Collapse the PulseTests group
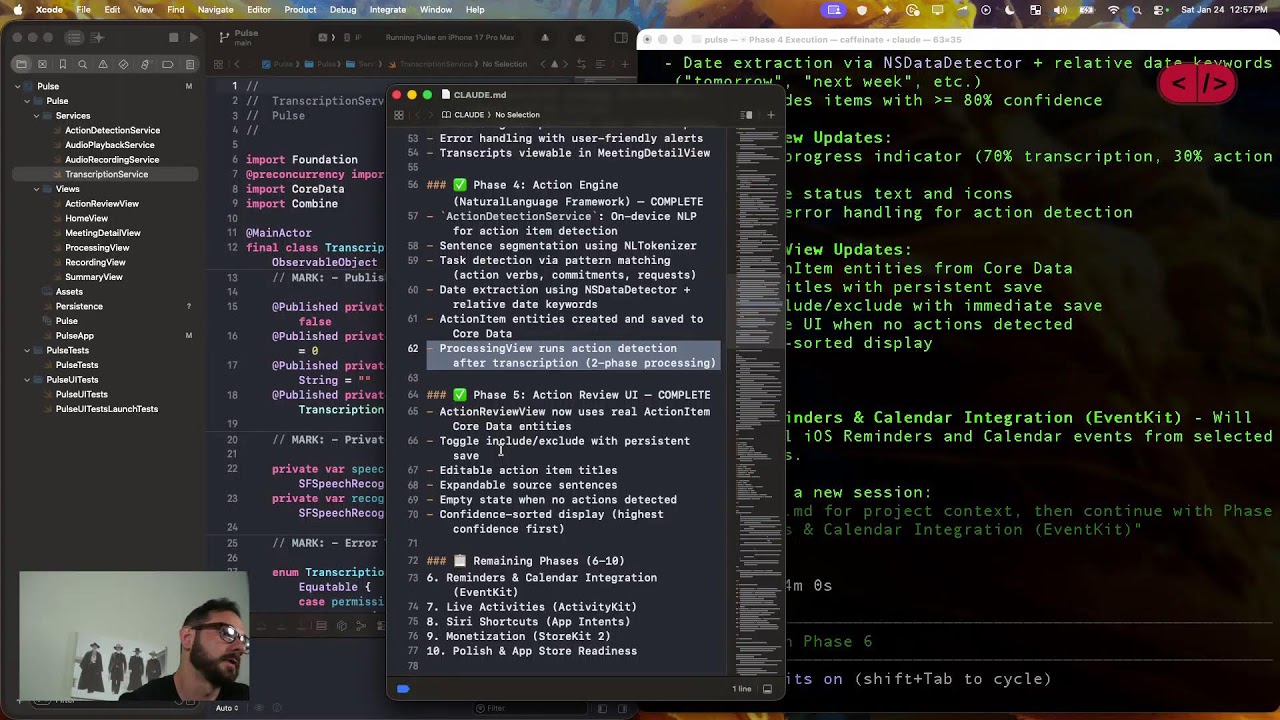This screenshot has height=720, width=1280. [x=27, y=351]
